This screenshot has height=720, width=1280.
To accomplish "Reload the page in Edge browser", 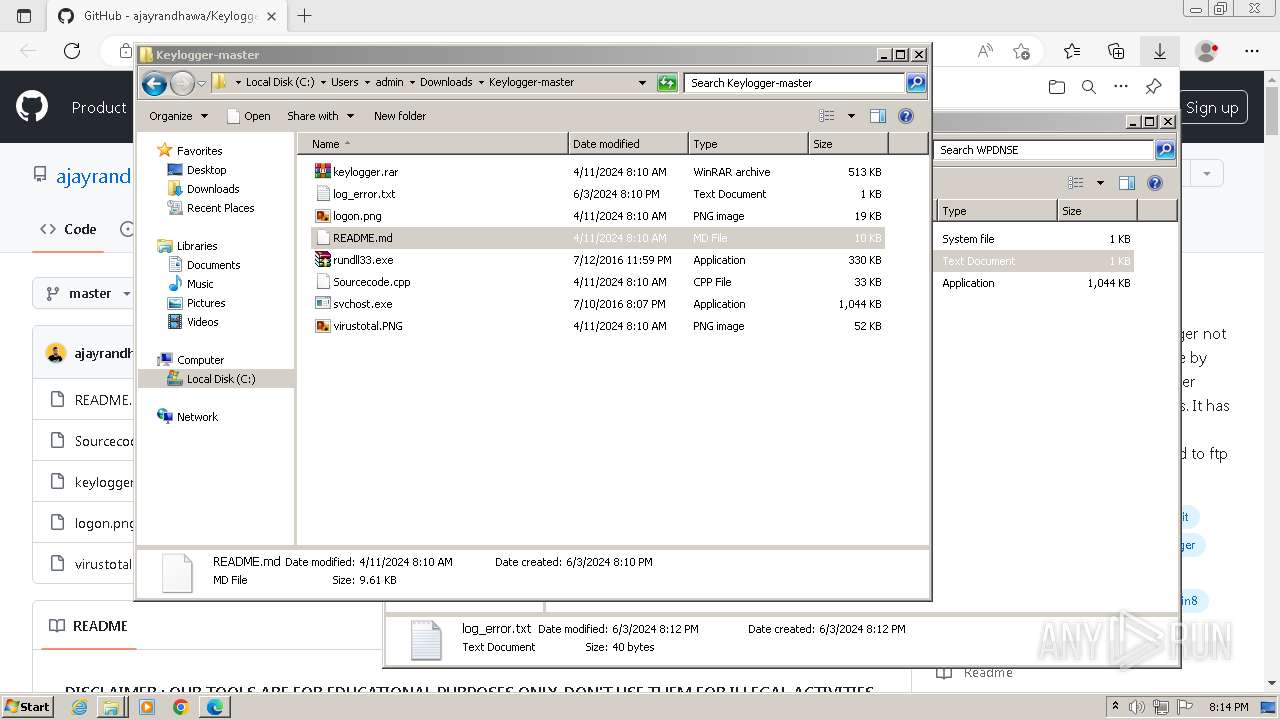I will [x=72, y=51].
